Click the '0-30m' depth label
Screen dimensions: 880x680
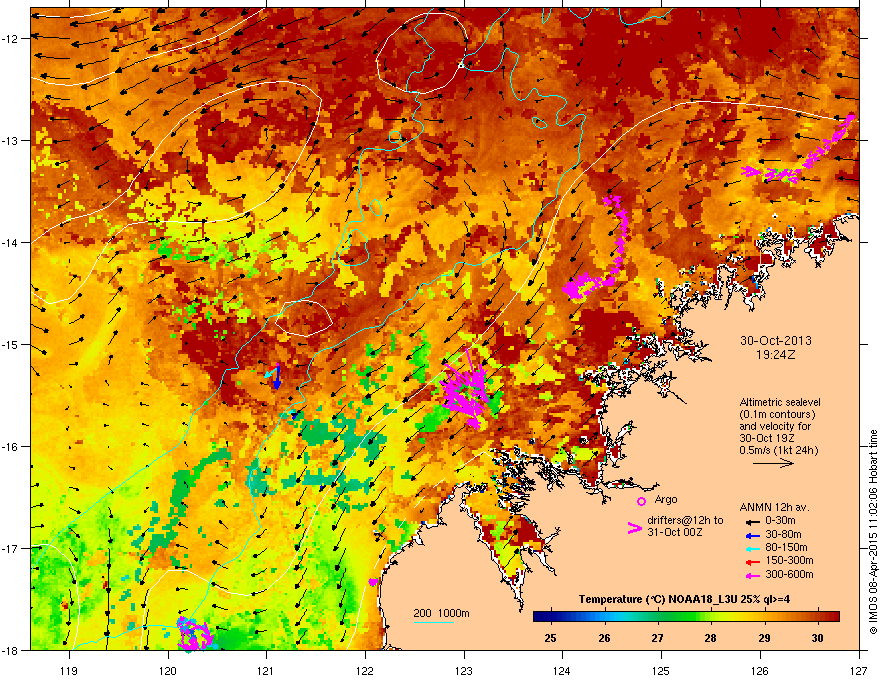(x=780, y=521)
